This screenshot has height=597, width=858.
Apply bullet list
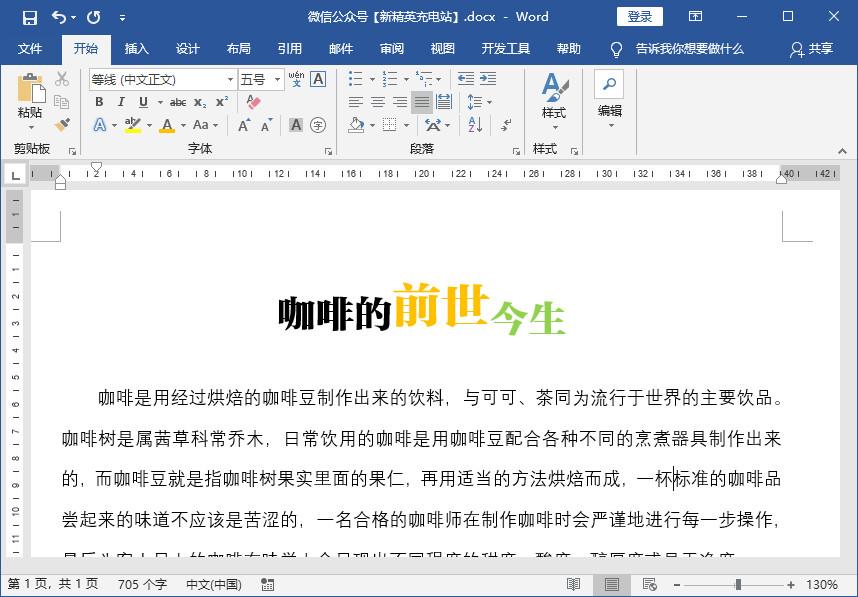(356, 79)
